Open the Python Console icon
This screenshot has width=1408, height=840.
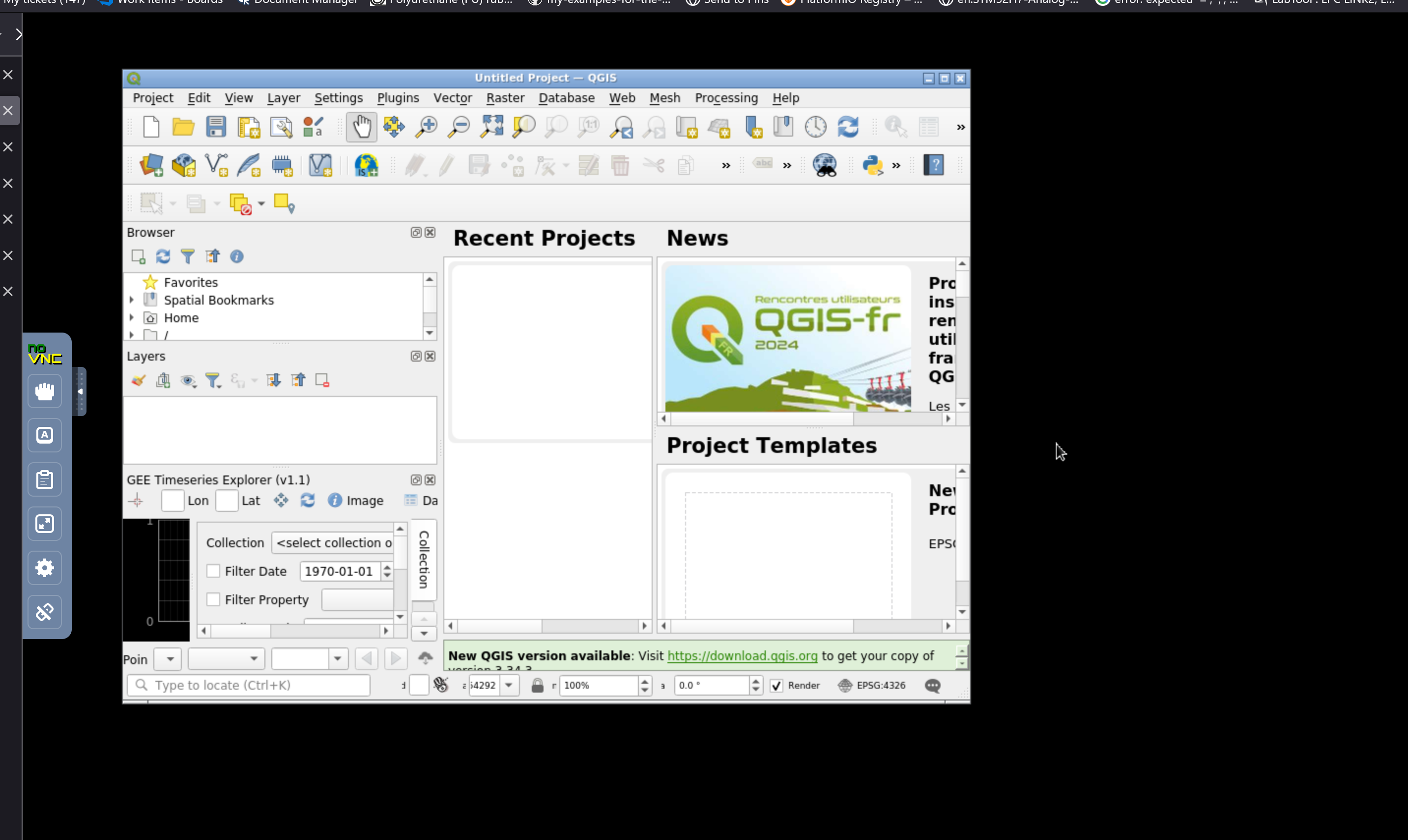(872, 165)
